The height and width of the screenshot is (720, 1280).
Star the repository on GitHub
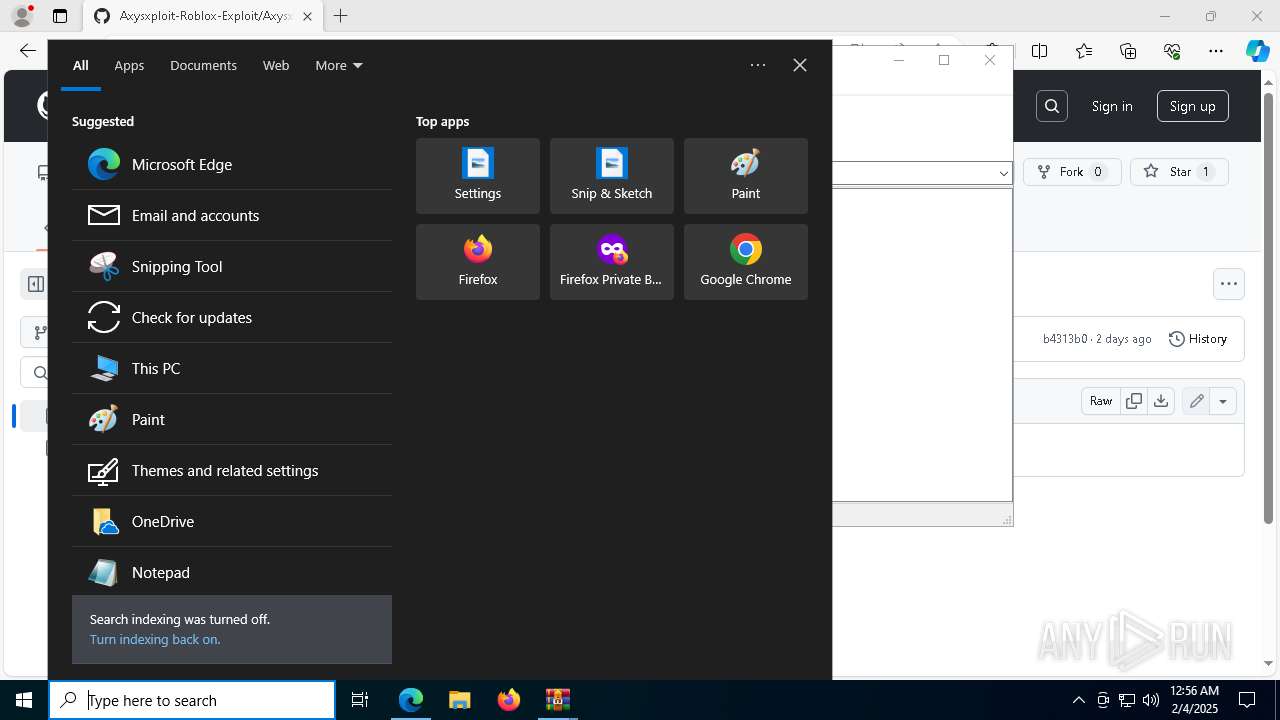tap(1179, 172)
